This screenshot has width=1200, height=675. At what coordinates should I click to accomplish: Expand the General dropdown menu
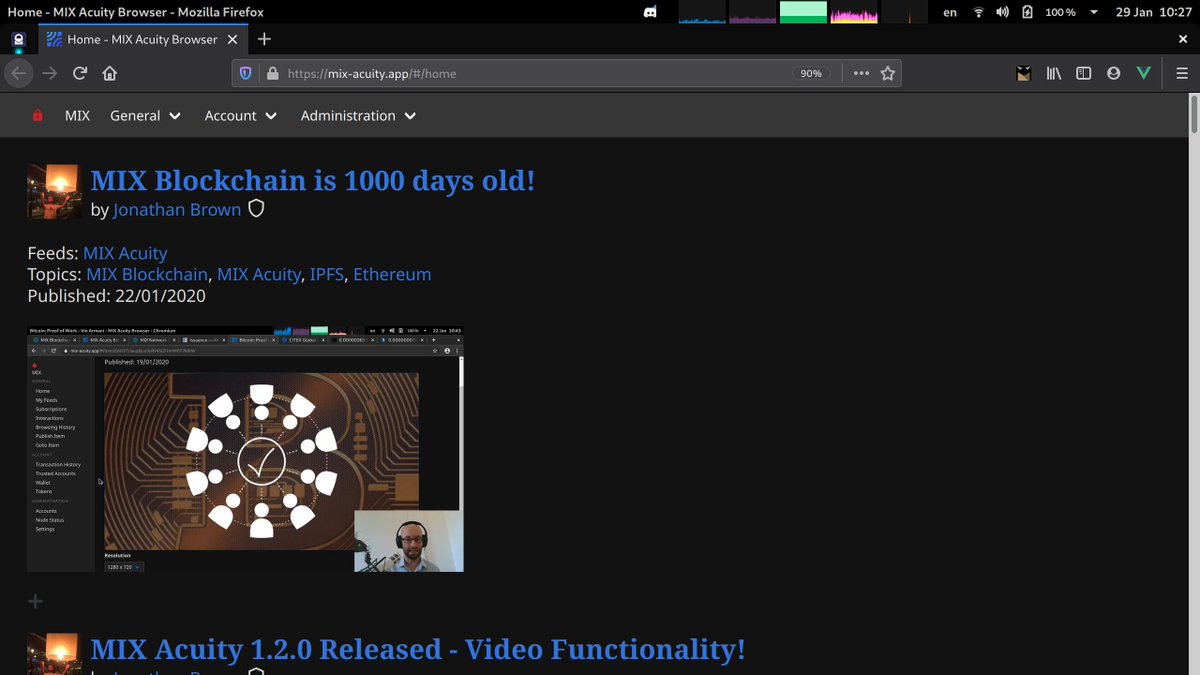[x=145, y=116]
